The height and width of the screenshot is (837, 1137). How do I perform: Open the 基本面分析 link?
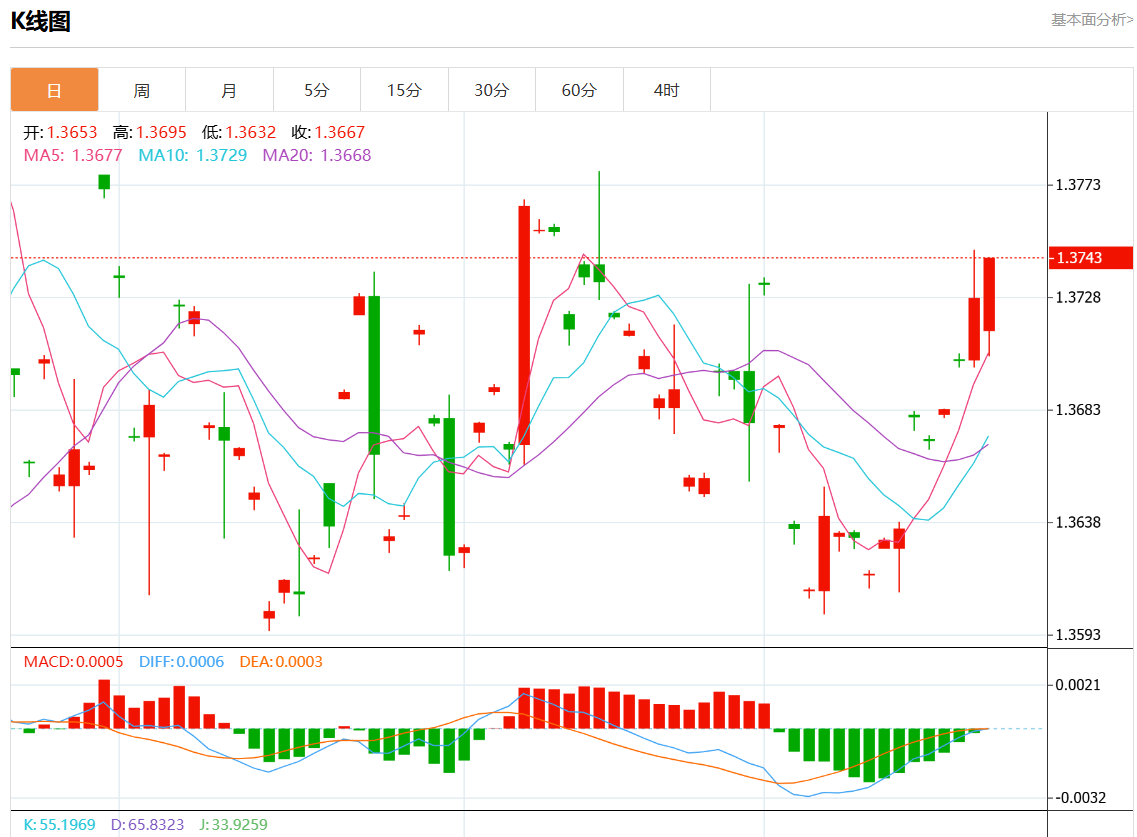click(x=1092, y=20)
